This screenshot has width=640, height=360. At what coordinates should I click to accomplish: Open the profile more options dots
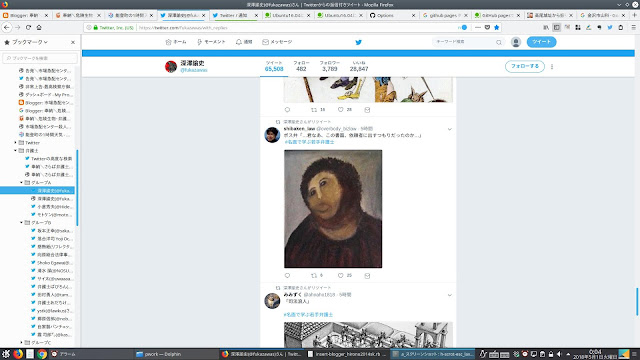(x=552, y=67)
